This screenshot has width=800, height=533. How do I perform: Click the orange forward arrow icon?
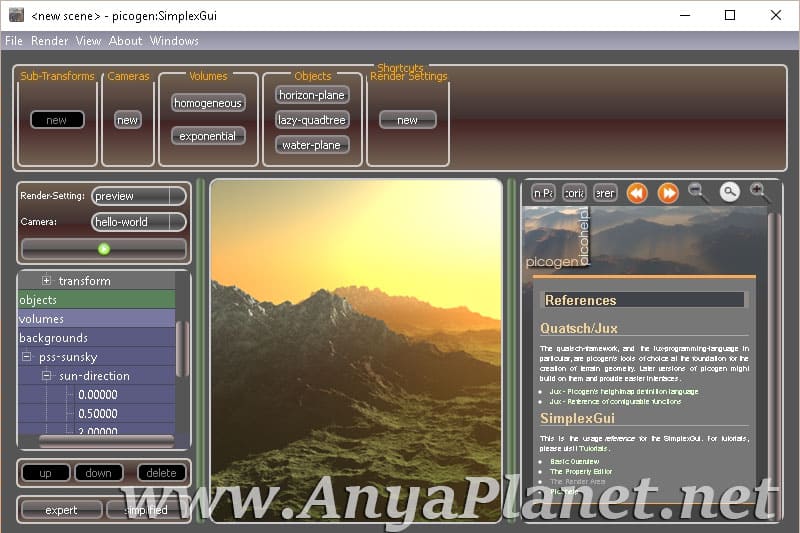coord(668,193)
